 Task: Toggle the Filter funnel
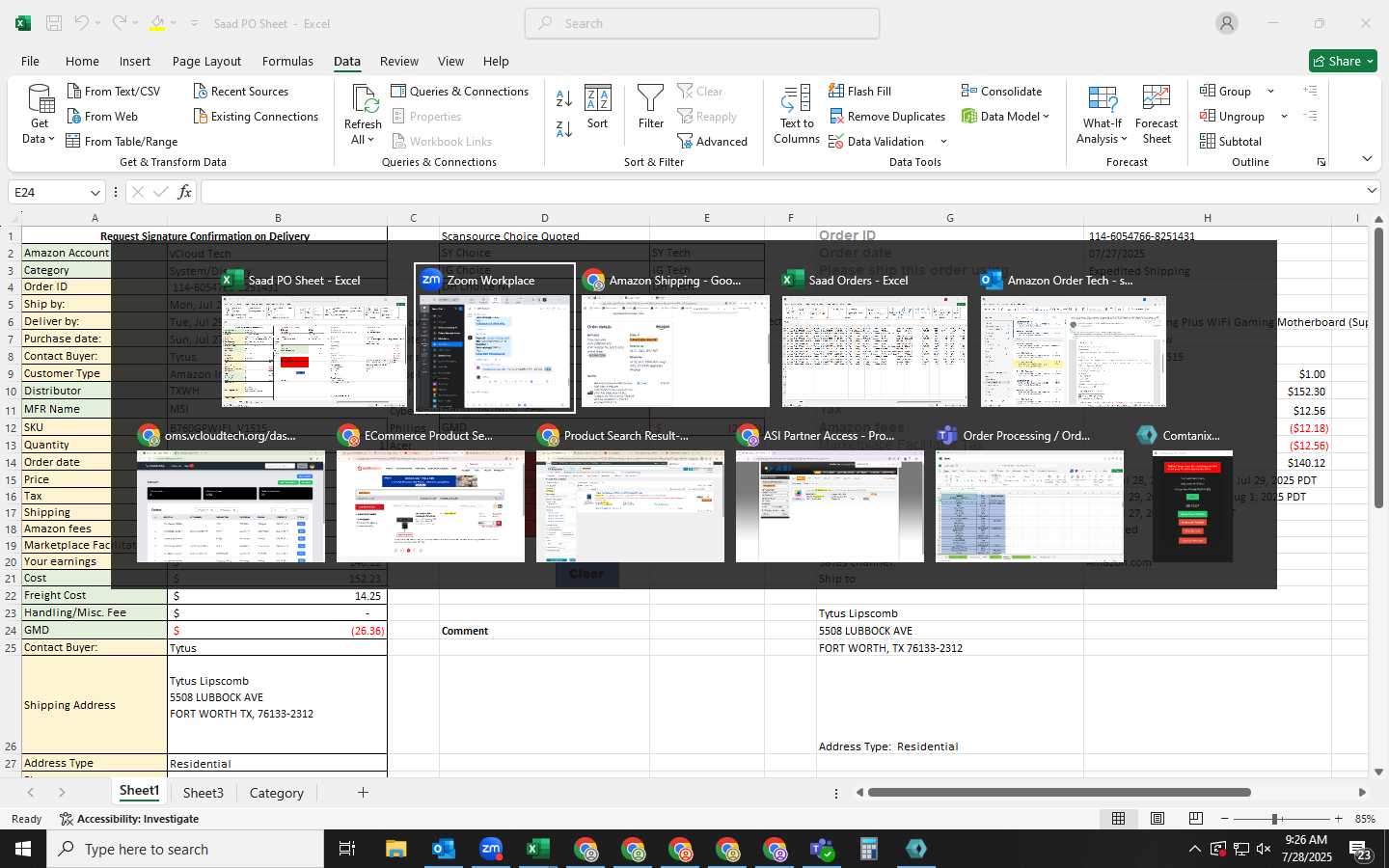tap(651, 107)
